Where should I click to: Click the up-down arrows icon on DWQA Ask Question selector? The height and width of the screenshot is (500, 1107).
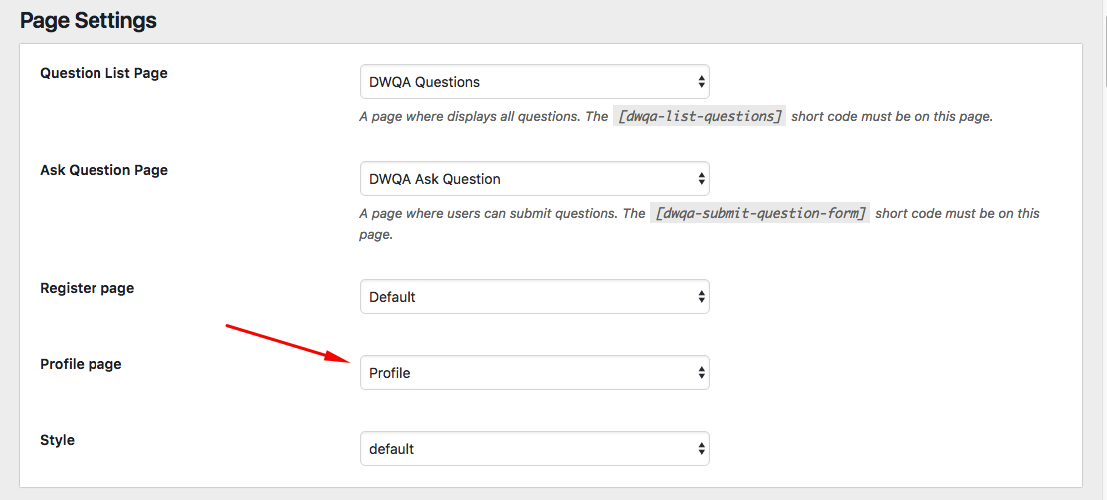click(701, 179)
